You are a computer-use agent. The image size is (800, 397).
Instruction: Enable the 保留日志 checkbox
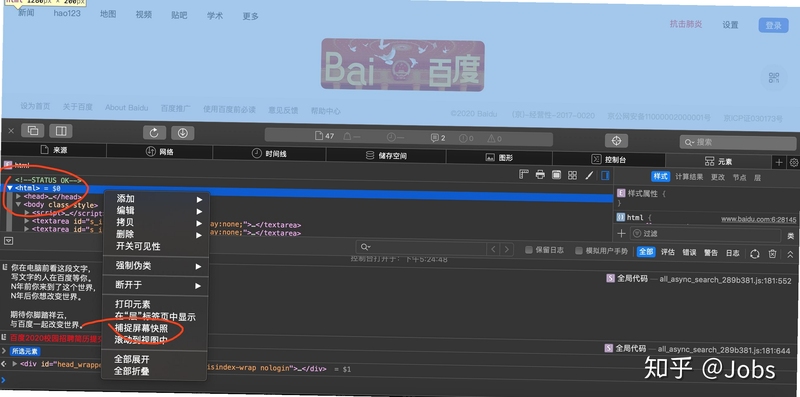pos(529,250)
